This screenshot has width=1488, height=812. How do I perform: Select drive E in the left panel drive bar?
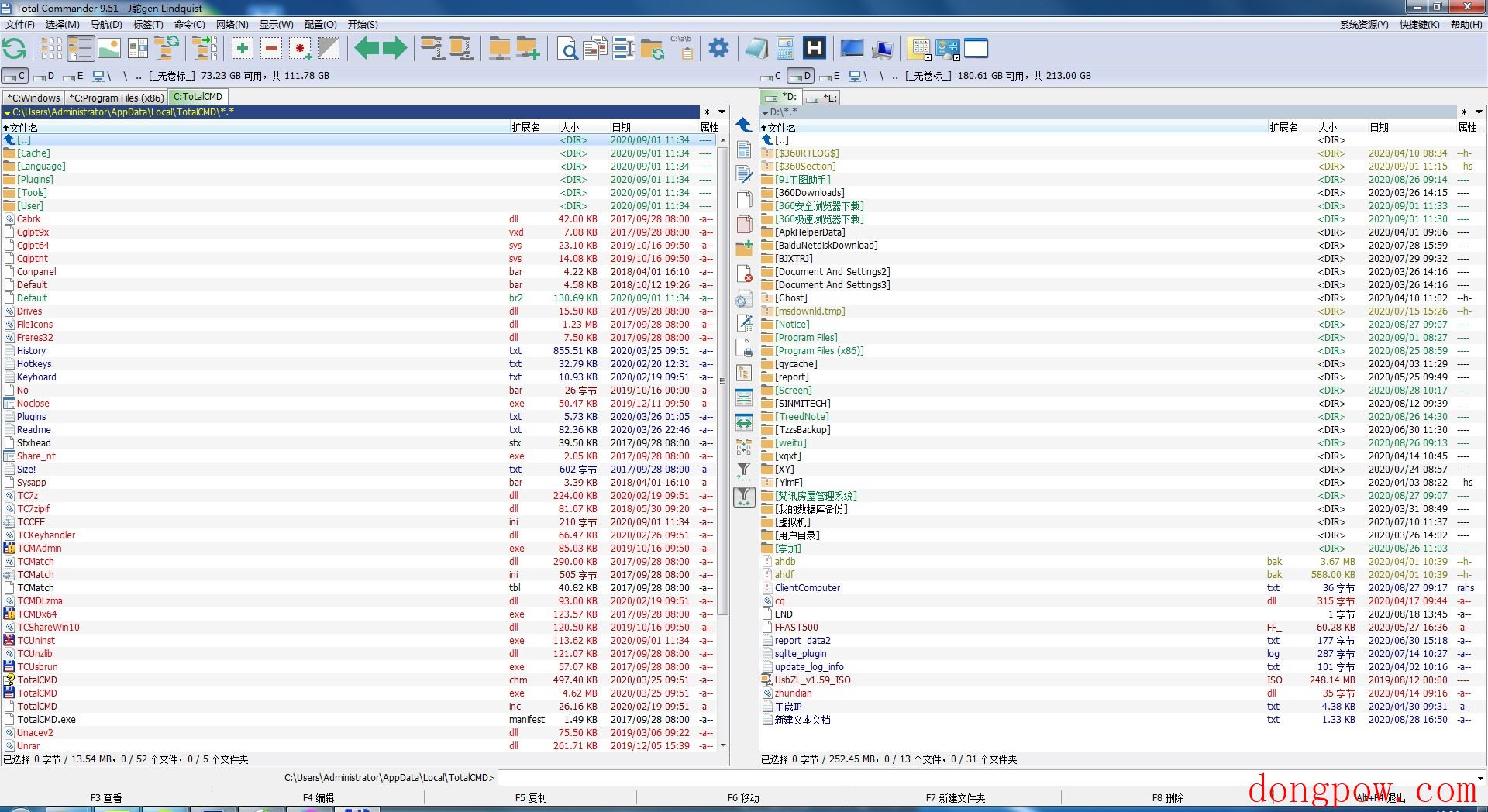(x=73, y=76)
